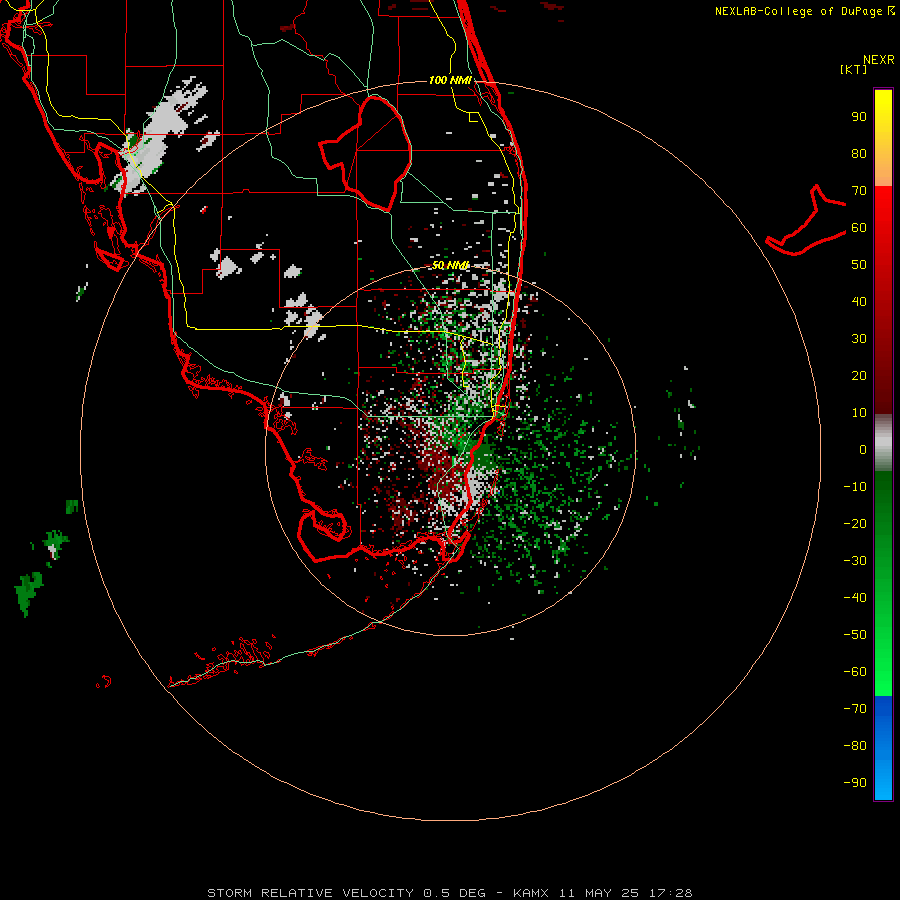This screenshot has height=900, width=900.
Task: Click the -20 value on the velocity scale
Action: coord(855,524)
